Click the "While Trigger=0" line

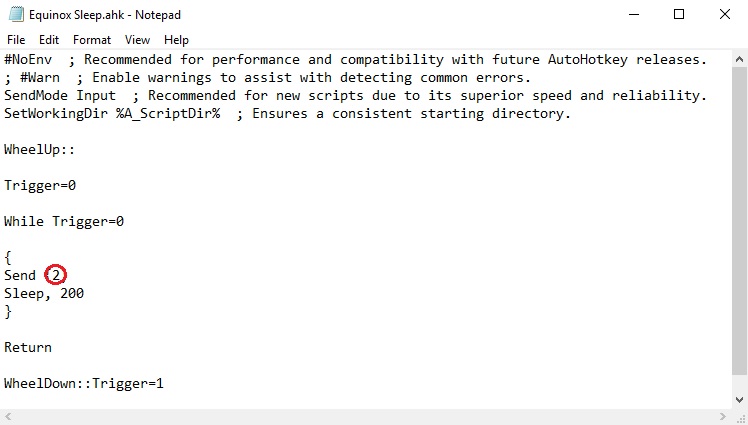[x=64, y=221]
